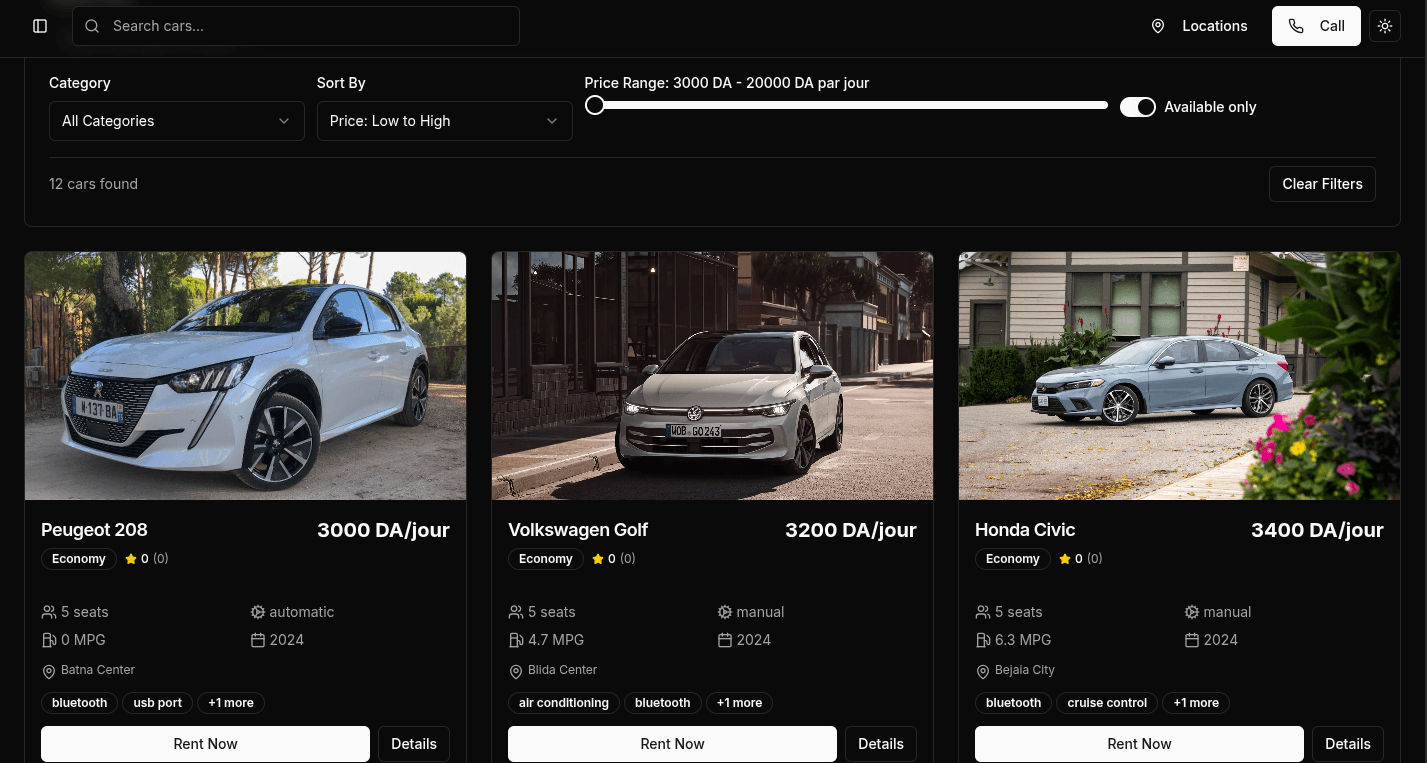
Task: Click the Economy badge on Volkswagen Golf
Action: tap(546, 559)
